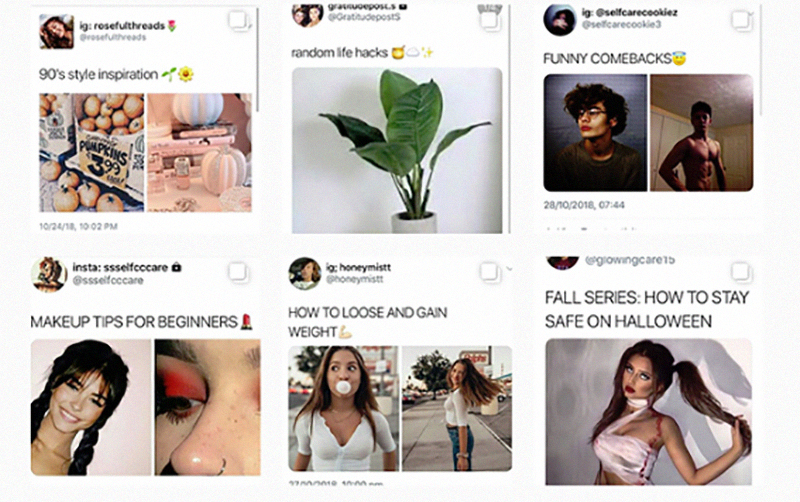Tick the checkbox on the ssselfcccare tweet
Screen dimensions: 800x502
coord(238,272)
